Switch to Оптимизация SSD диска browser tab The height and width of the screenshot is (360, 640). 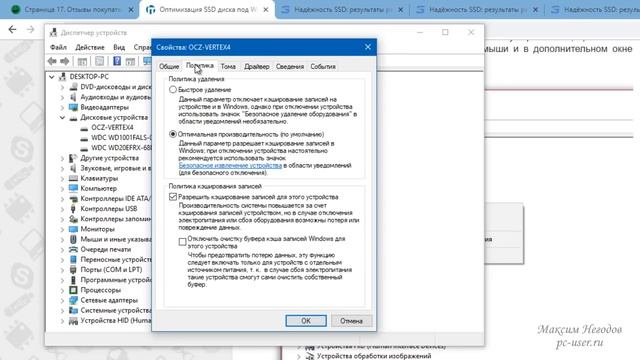(207, 9)
